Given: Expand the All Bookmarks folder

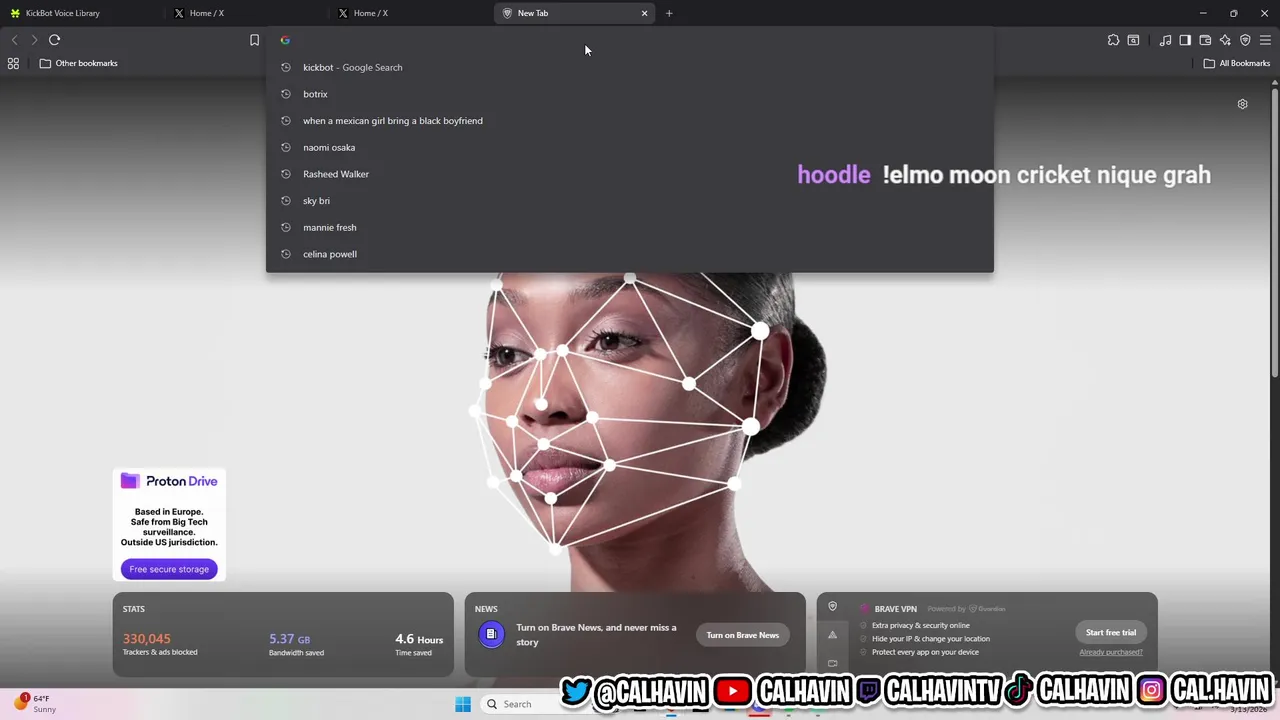Looking at the screenshot, I should [x=1236, y=63].
